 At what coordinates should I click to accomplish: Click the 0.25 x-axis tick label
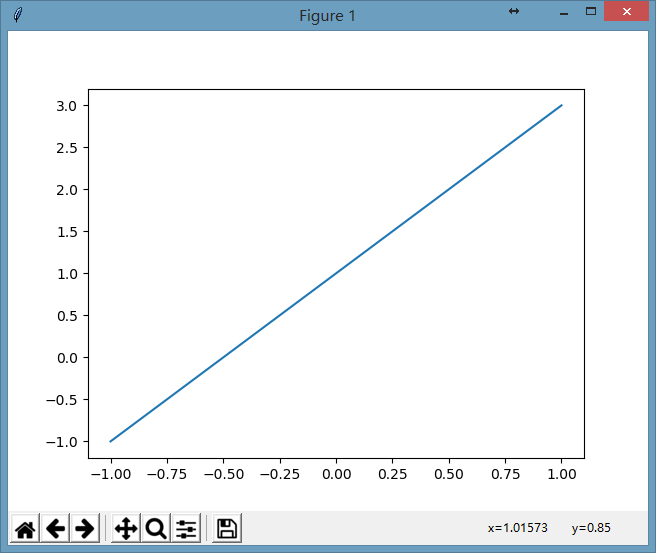point(392,474)
